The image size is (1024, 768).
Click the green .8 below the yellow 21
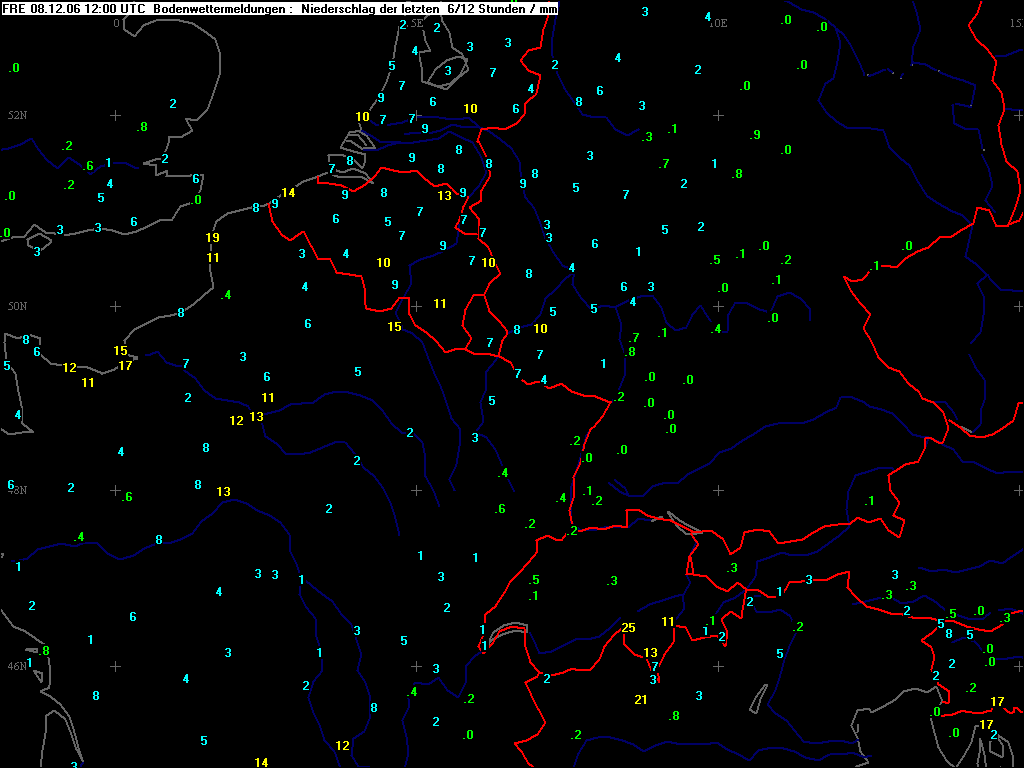674,716
